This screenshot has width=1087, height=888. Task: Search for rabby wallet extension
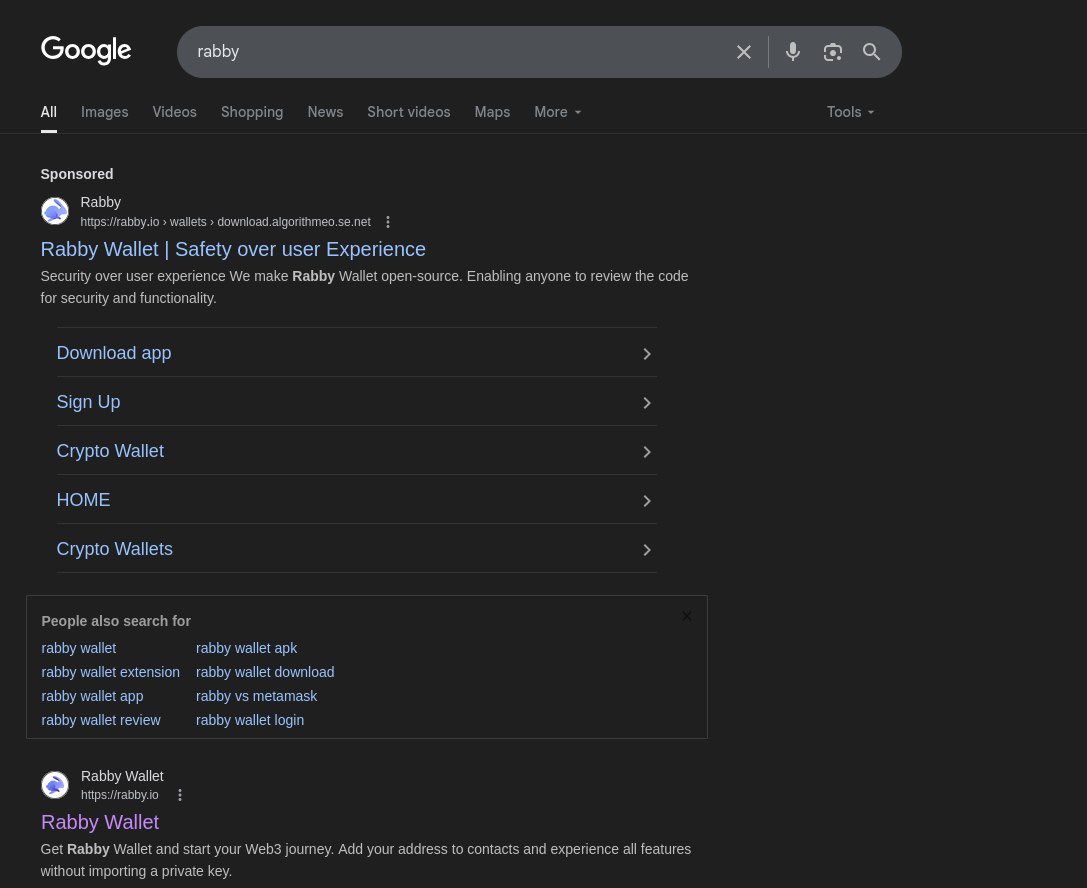(x=110, y=672)
